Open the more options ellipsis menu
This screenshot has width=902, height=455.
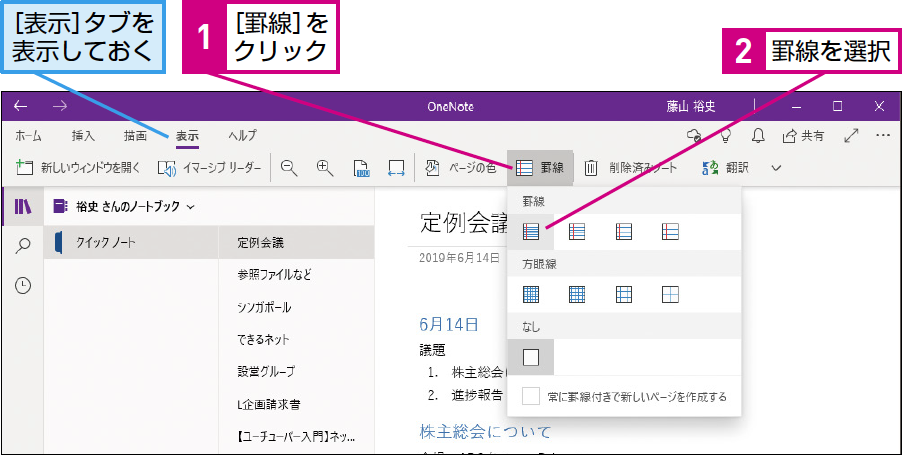tap(883, 135)
